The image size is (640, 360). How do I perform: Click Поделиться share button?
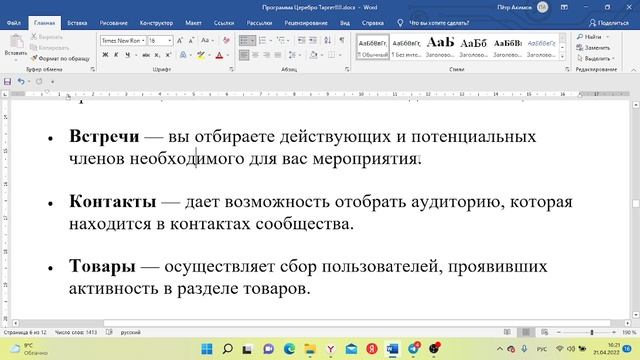click(609, 23)
